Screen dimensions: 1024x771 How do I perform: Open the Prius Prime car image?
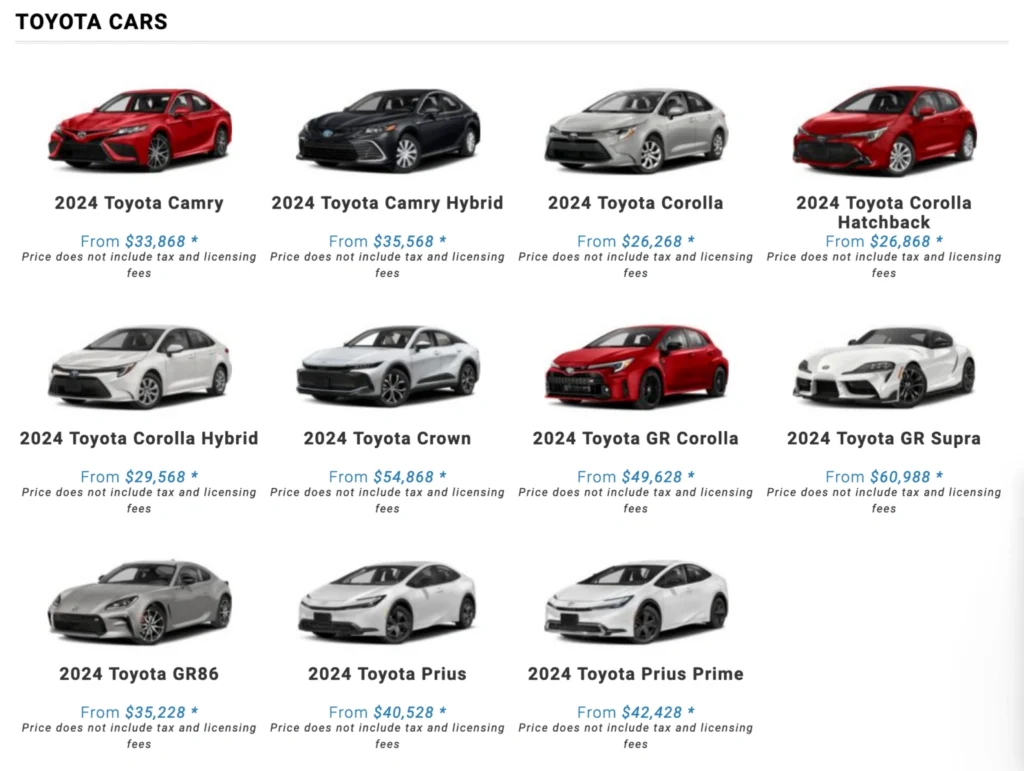636,602
